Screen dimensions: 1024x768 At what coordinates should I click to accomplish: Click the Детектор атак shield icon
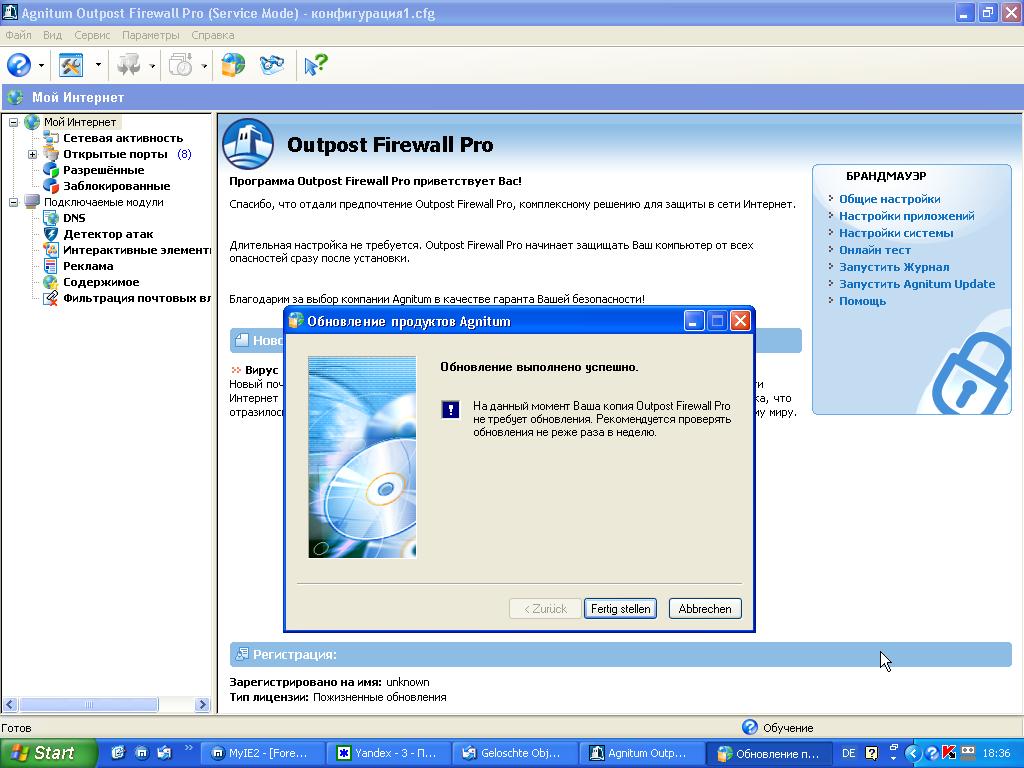coord(51,234)
